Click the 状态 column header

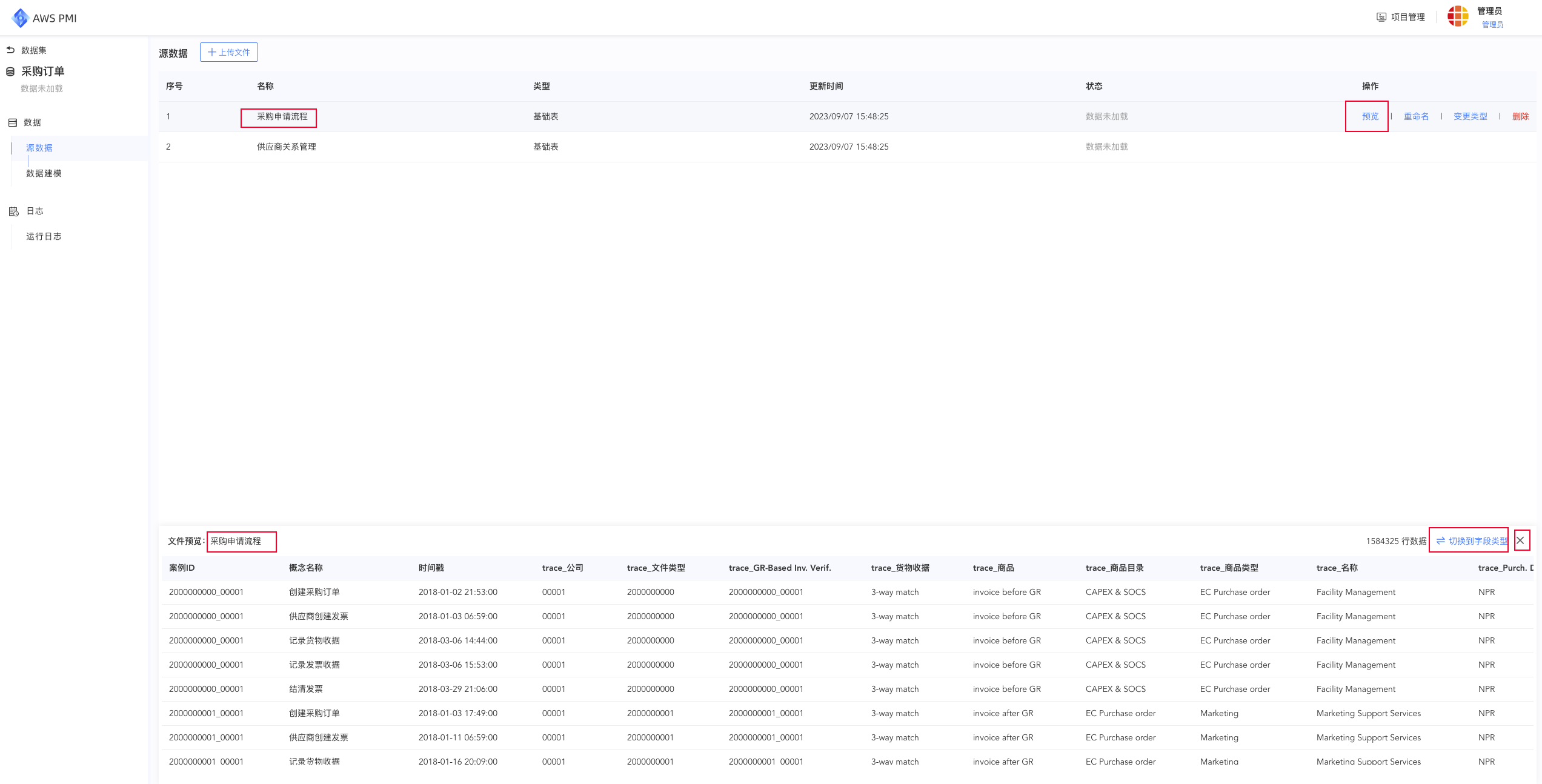tap(1094, 86)
